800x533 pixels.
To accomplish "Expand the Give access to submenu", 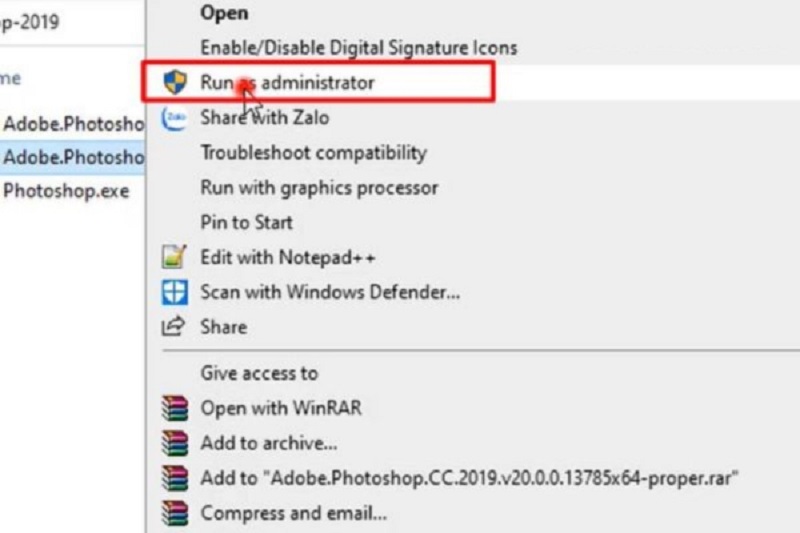I will [259, 373].
